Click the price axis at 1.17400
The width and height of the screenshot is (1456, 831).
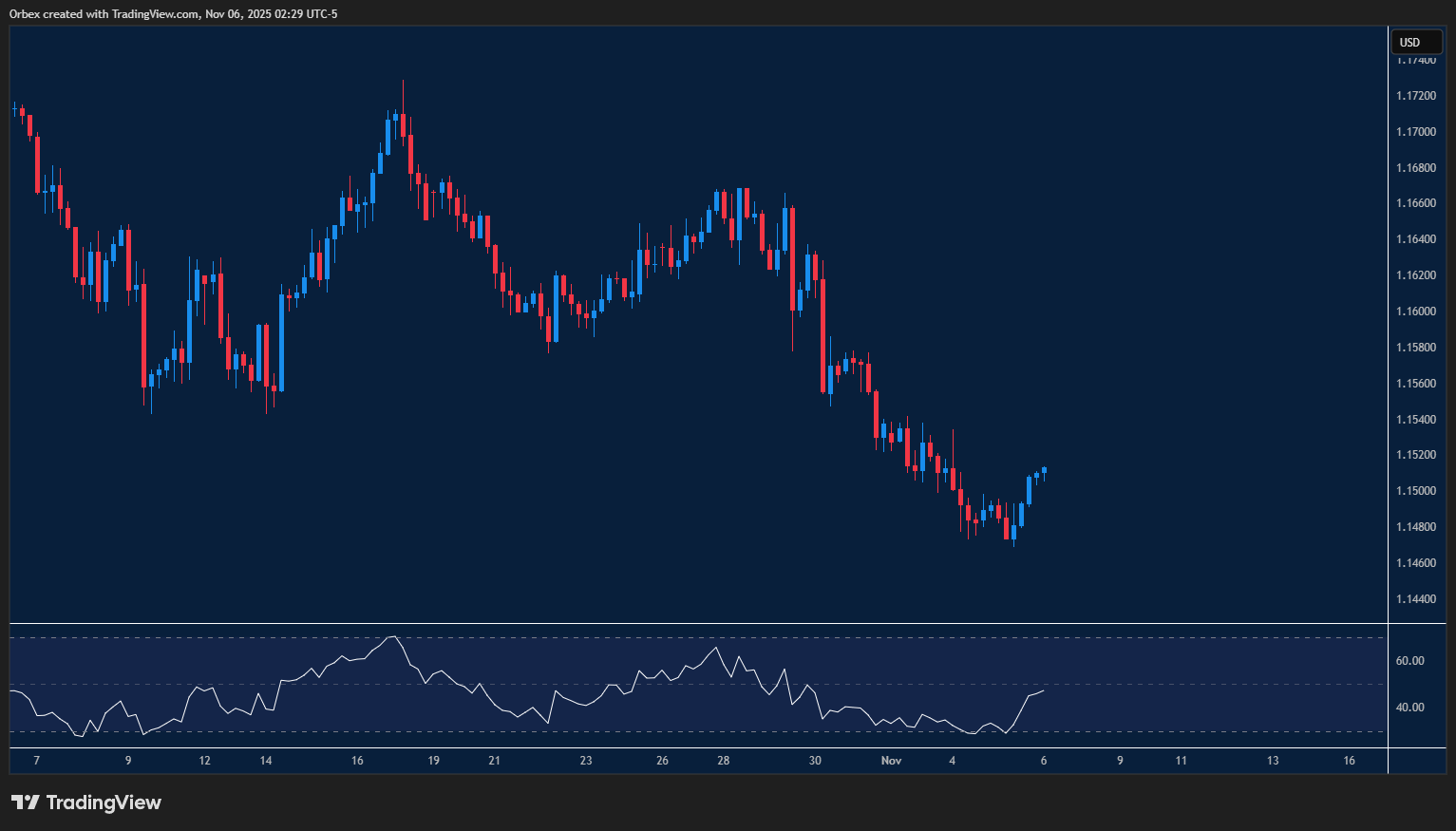click(1414, 60)
